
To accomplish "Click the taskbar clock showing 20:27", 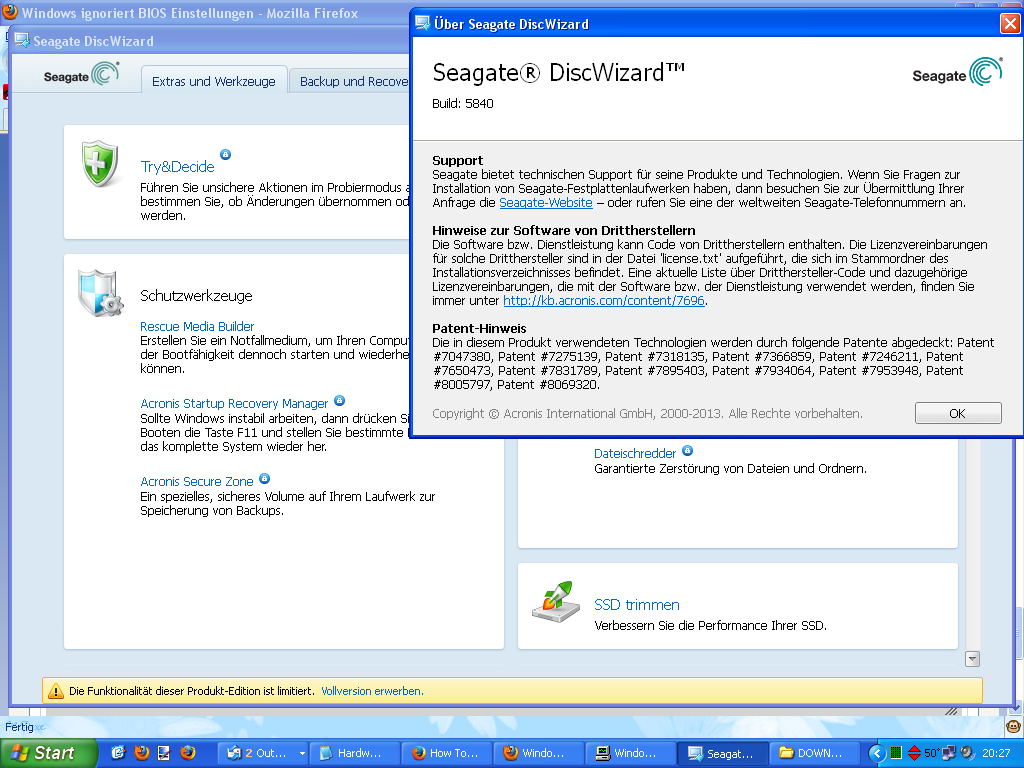I will pyautogui.click(x=996, y=753).
